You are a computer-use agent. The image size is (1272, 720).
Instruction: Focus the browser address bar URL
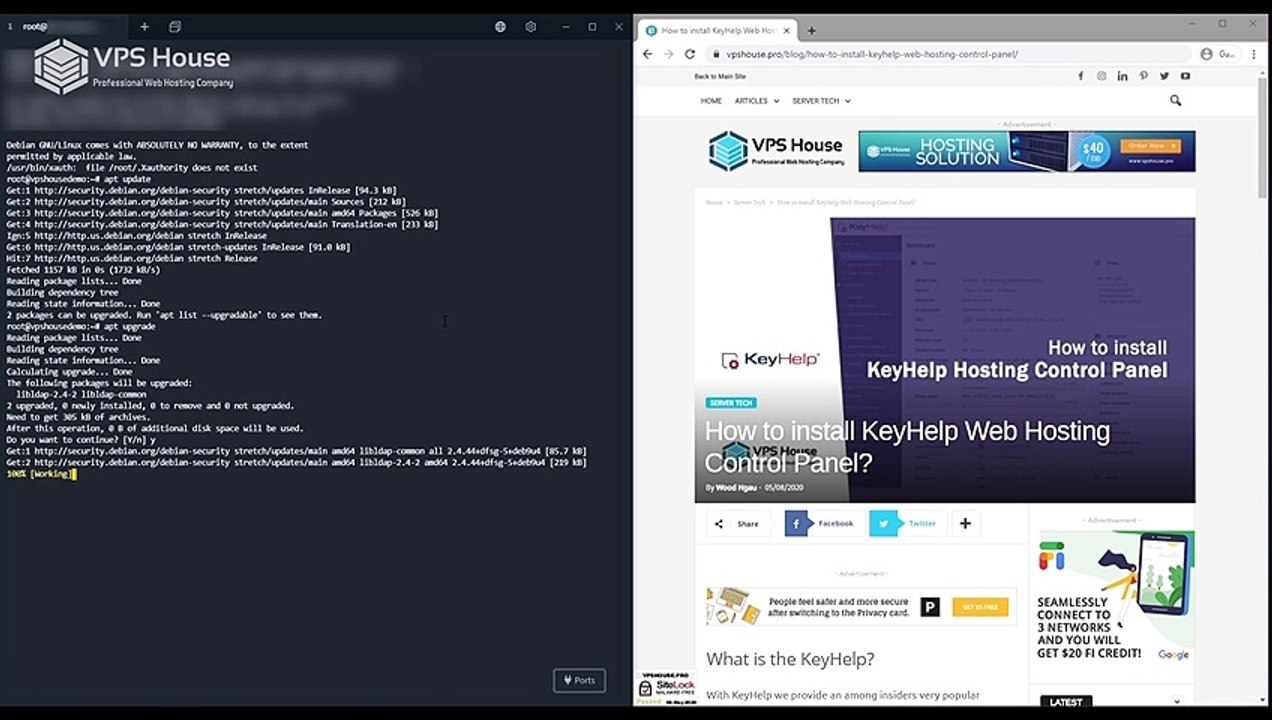coord(872,54)
